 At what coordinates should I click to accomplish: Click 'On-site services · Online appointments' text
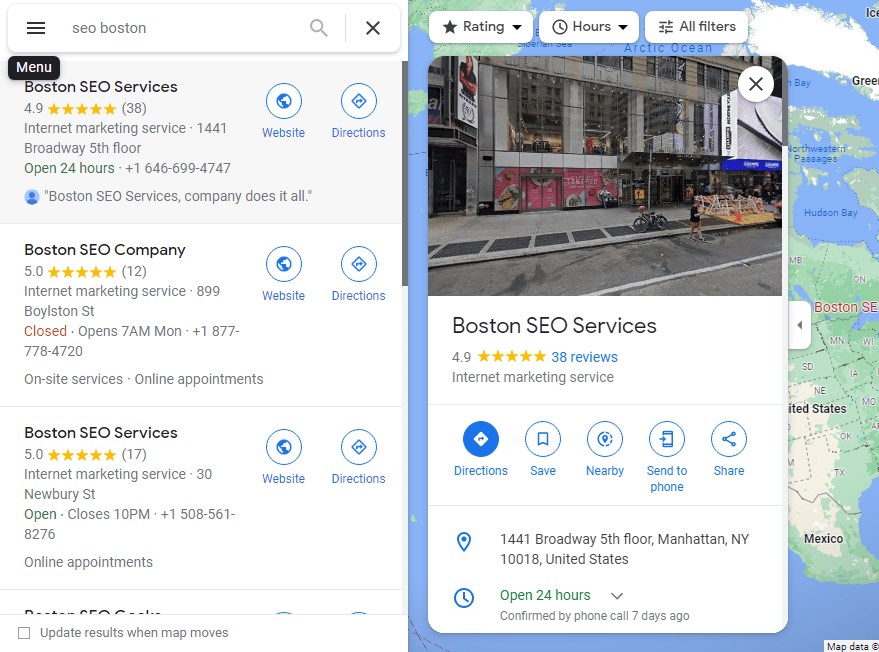tap(144, 380)
